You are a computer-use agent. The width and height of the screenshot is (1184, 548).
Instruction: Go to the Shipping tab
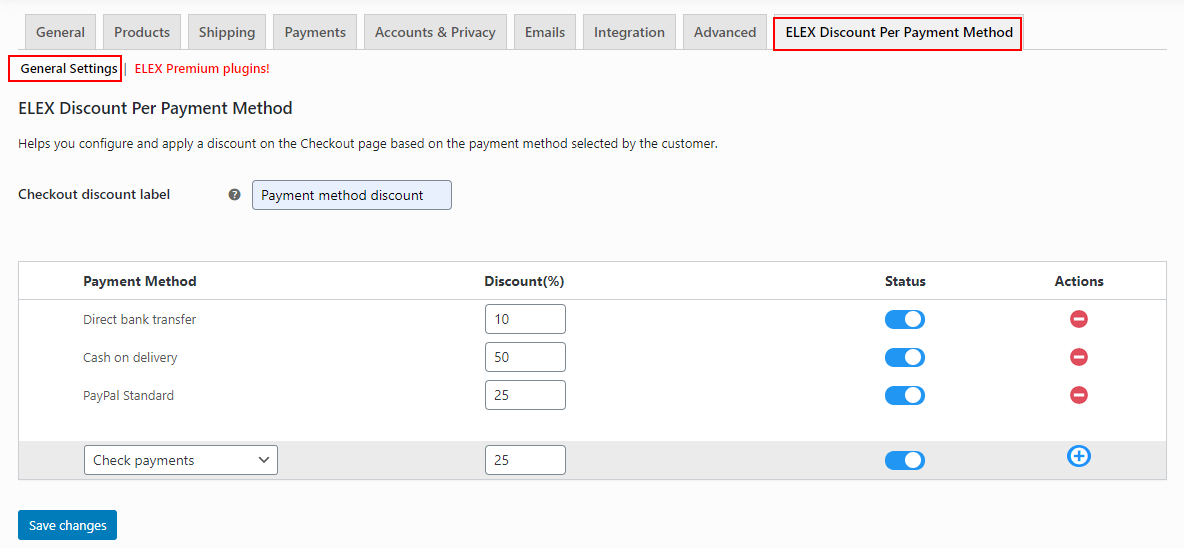[227, 32]
